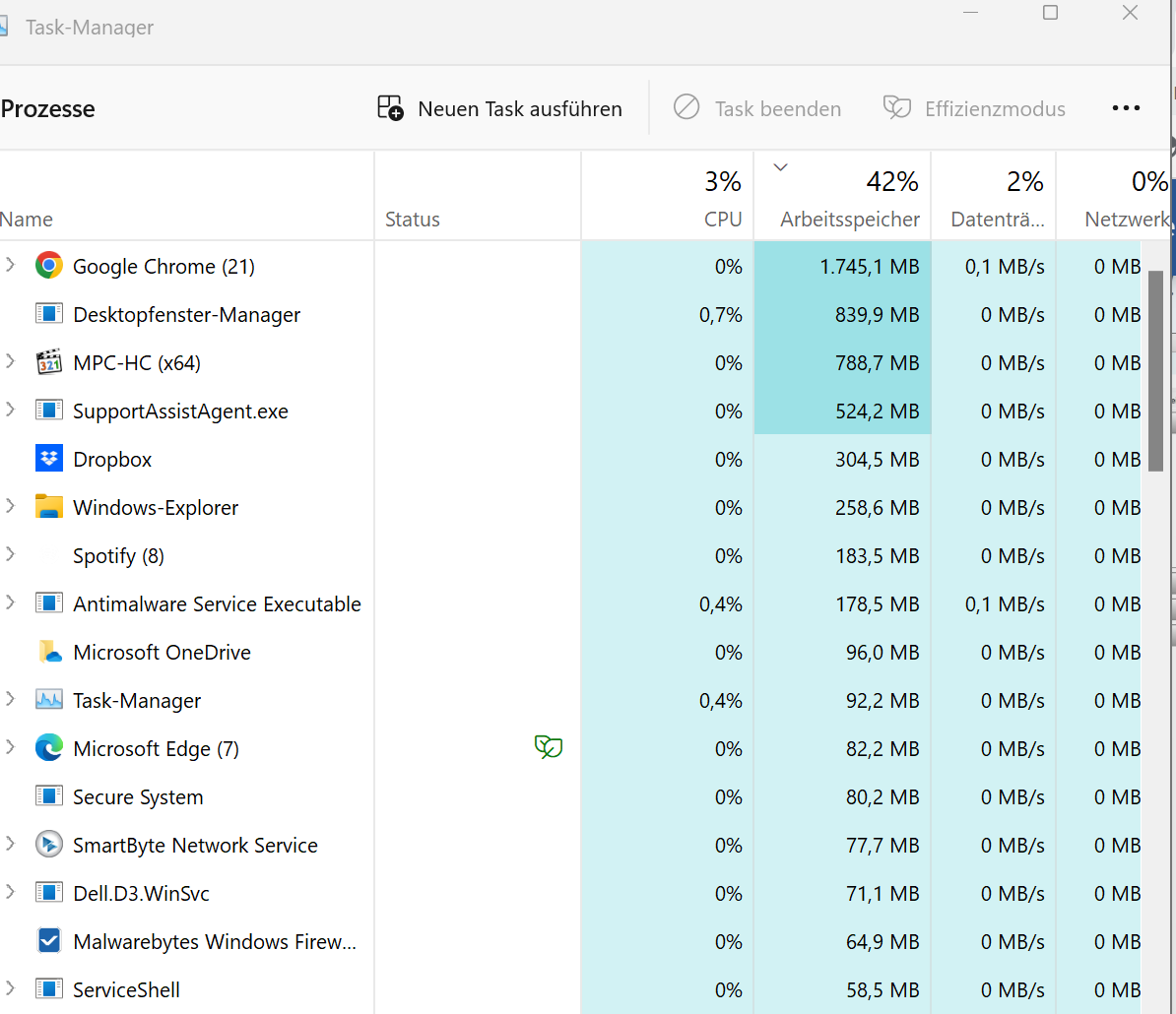Expand the Spotify (8) process group
The height and width of the screenshot is (1014, 1176).
point(11,554)
